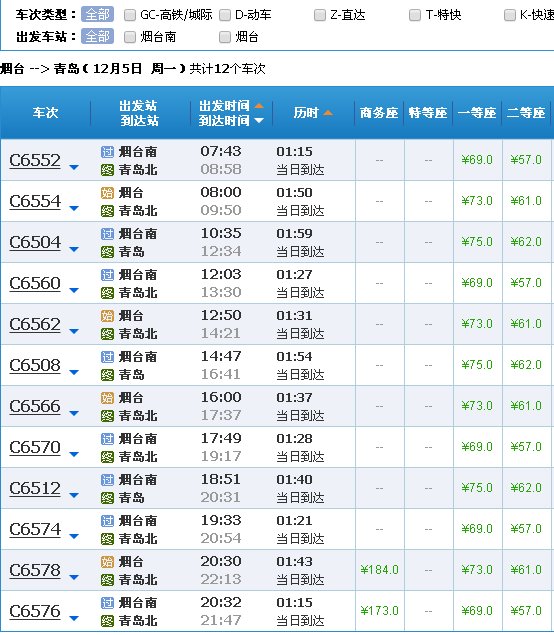The width and height of the screenshot is (554, 635).
Task: Check the GC-高铁/城际 train type box
Action: (130, 15)
